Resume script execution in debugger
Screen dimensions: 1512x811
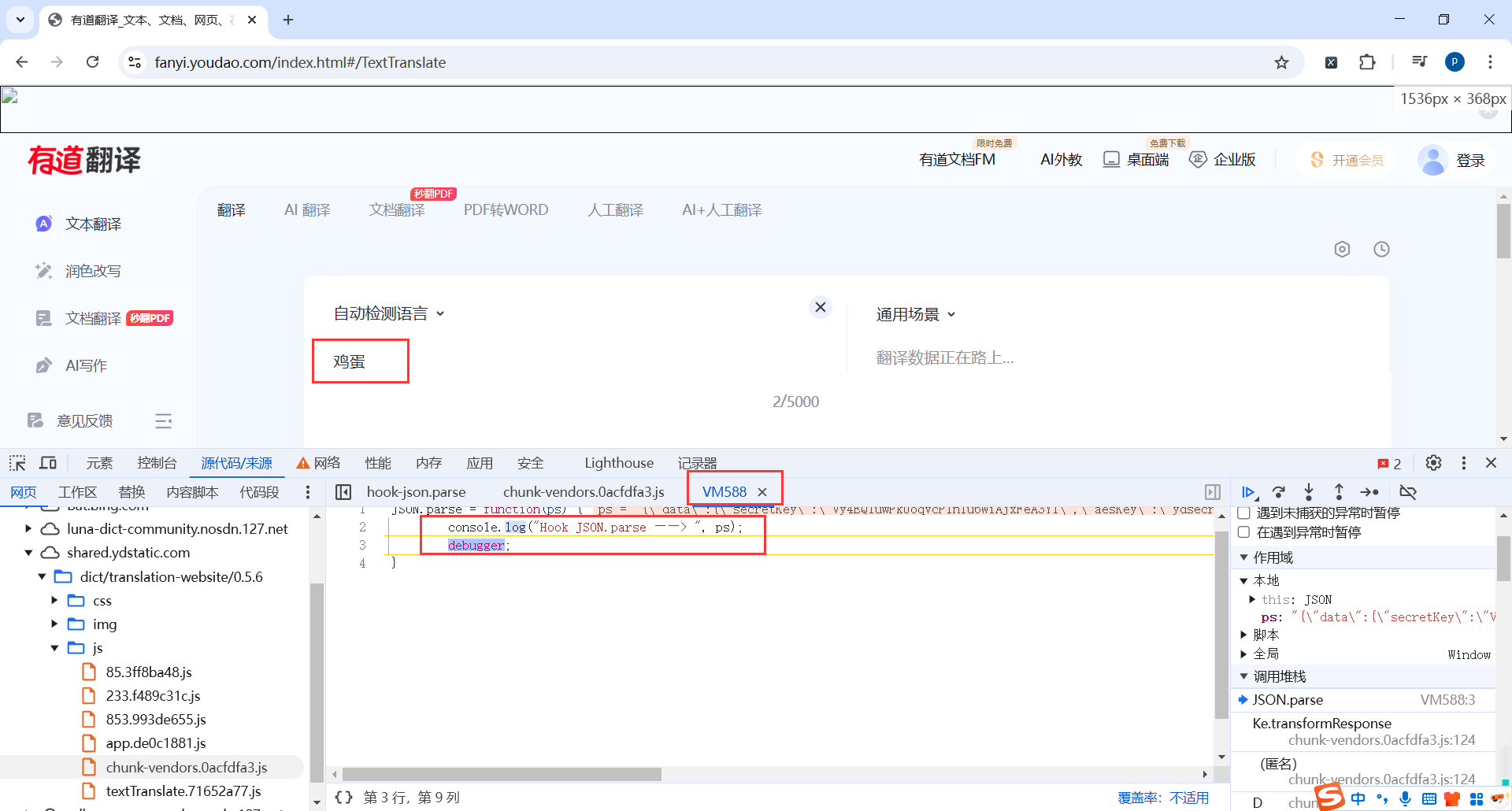pyautogui.click(x=1248, y=492)
